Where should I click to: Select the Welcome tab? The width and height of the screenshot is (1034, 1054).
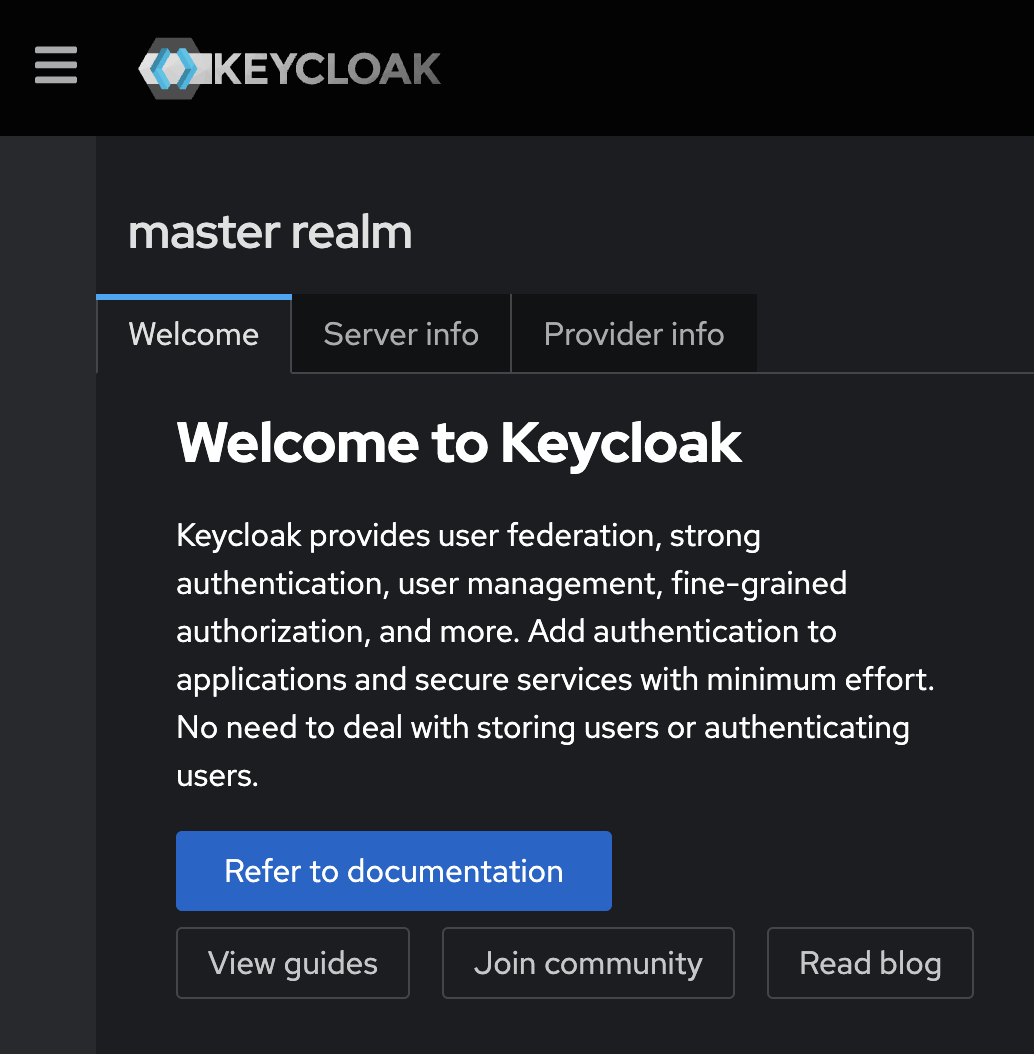pos(193,333)
